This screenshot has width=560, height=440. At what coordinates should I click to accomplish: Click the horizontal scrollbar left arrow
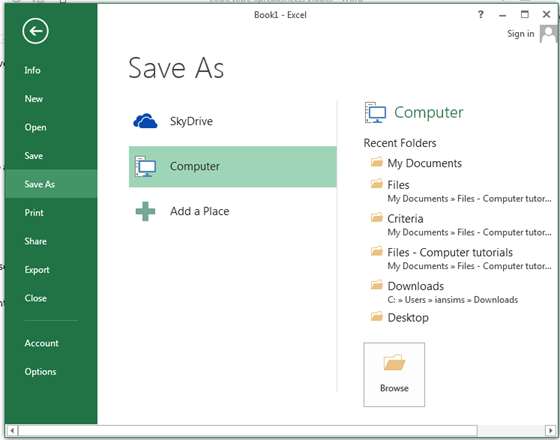[x=12, y=430]
